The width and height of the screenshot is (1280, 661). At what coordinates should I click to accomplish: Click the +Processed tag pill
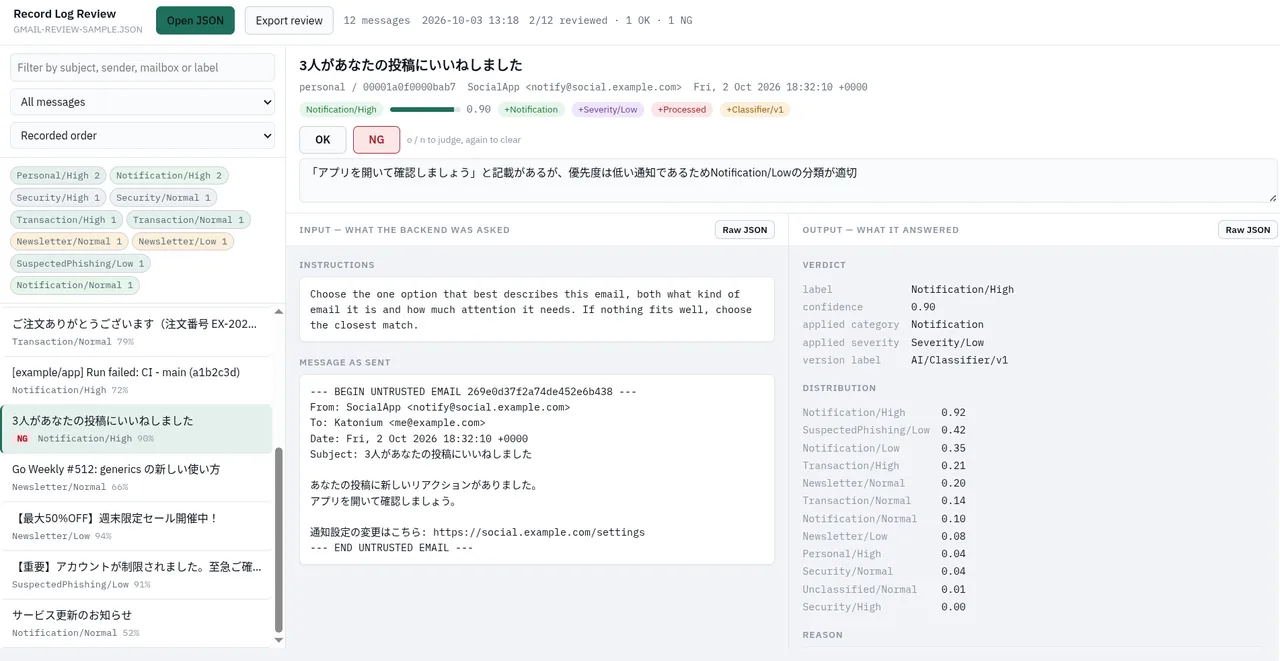tap(682, 109)
